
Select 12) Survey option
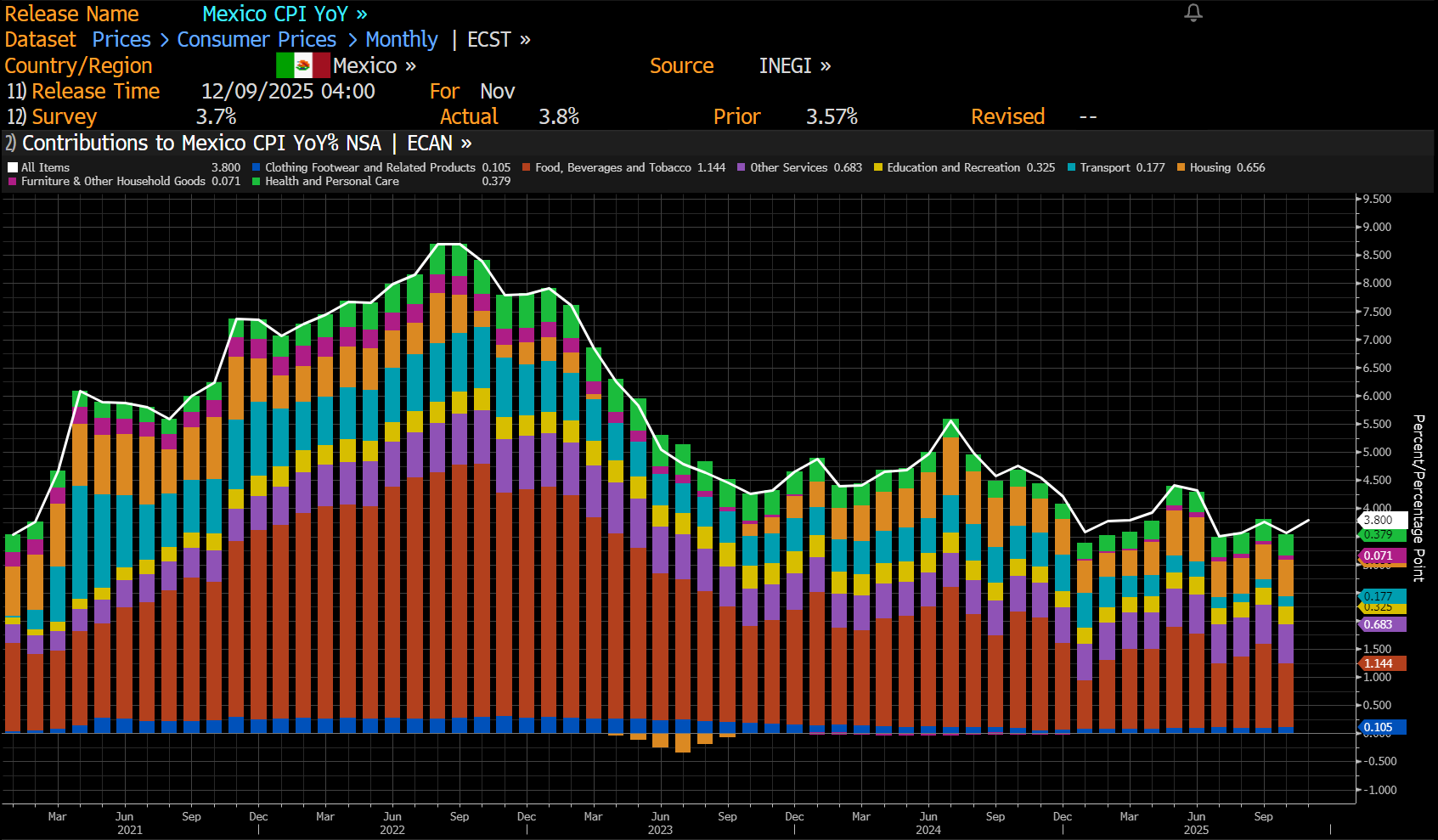point(52,116)
